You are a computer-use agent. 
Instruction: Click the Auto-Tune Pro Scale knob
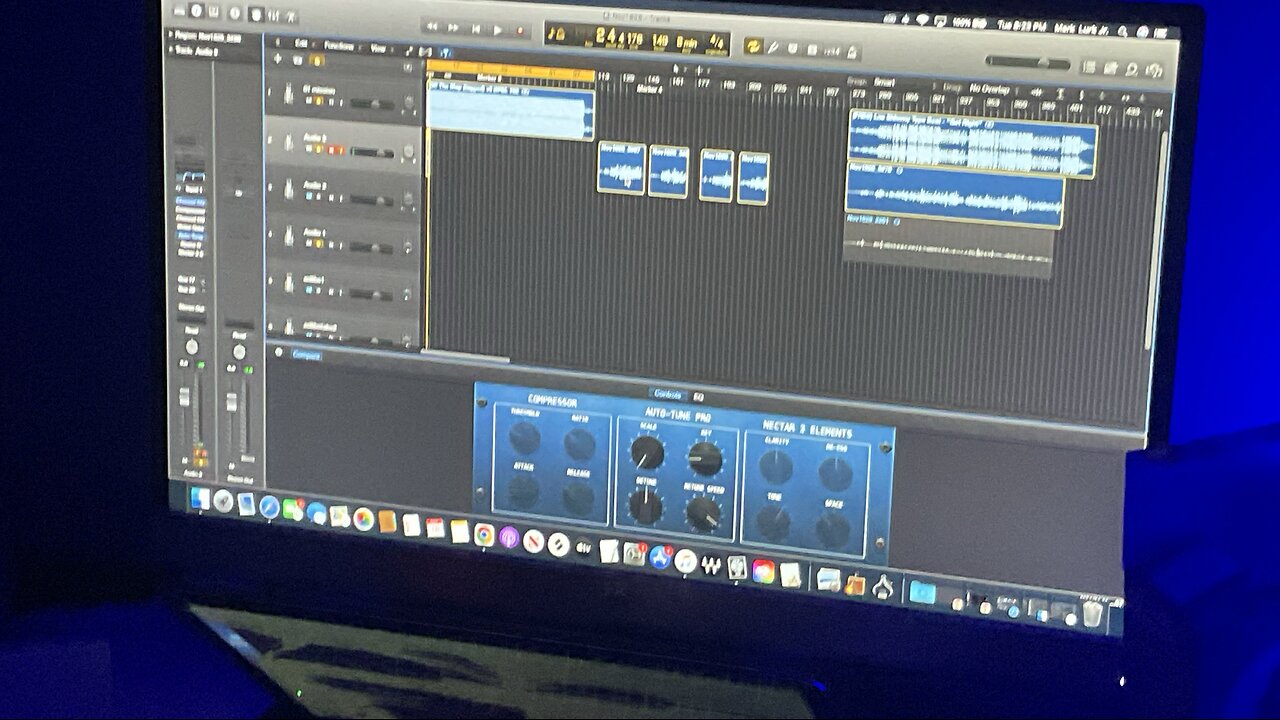coord(647,452)
